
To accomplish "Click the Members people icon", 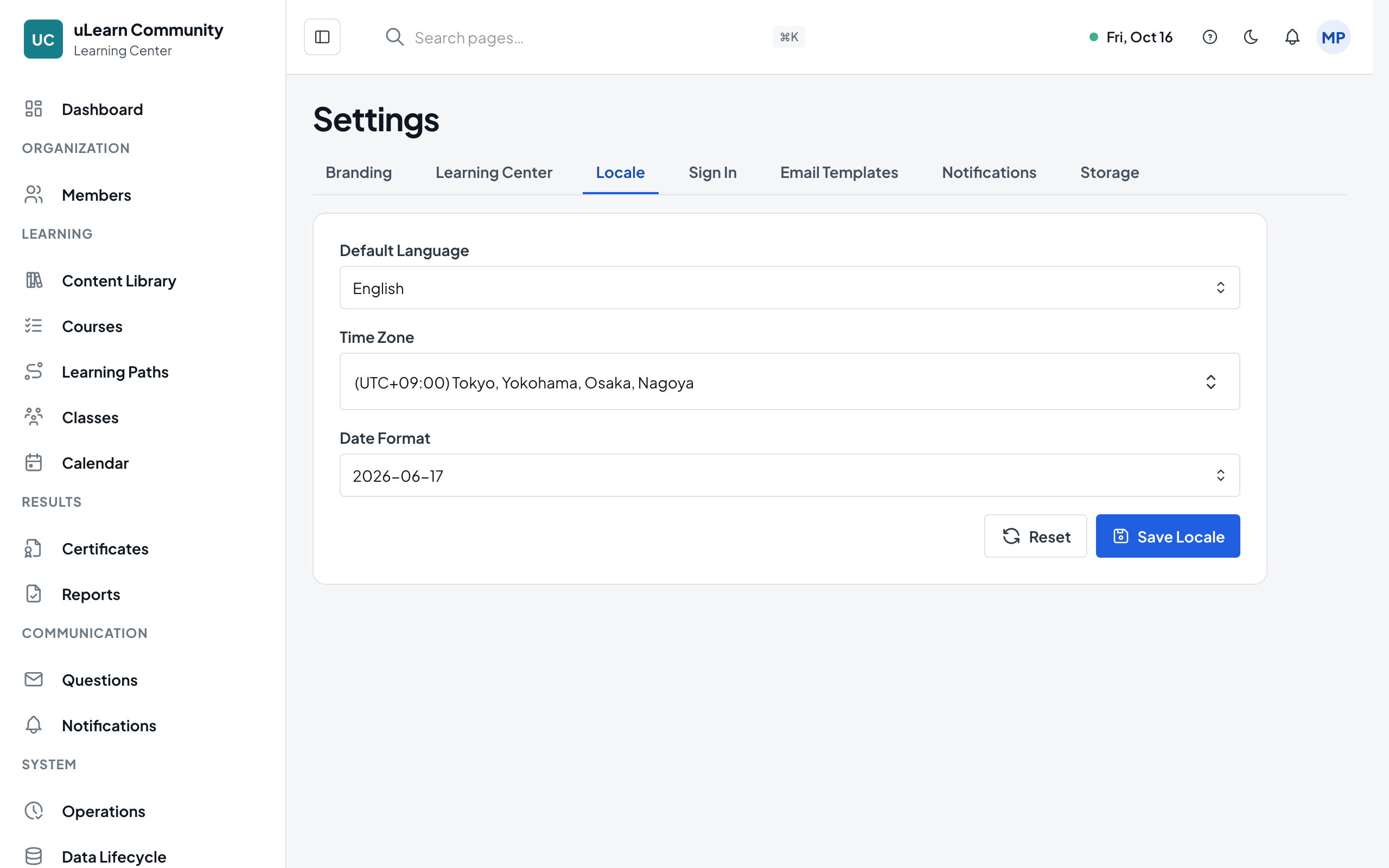I will click(34, 195).
